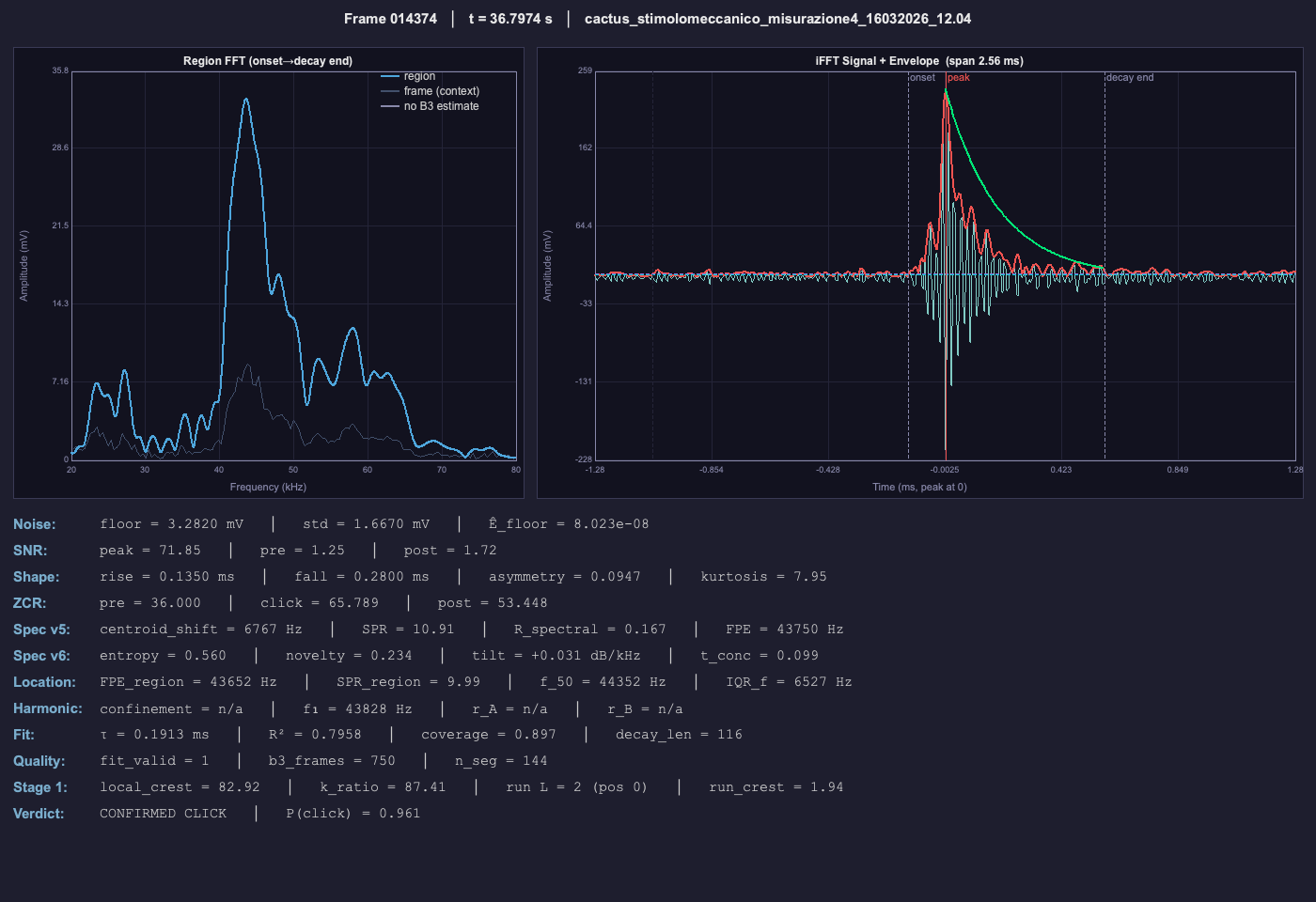Select the "centroid_shift = 6767 Hz" value
Image resolution: width=1316 pixels, height=902 pixels.
click(x=201, y=630)
